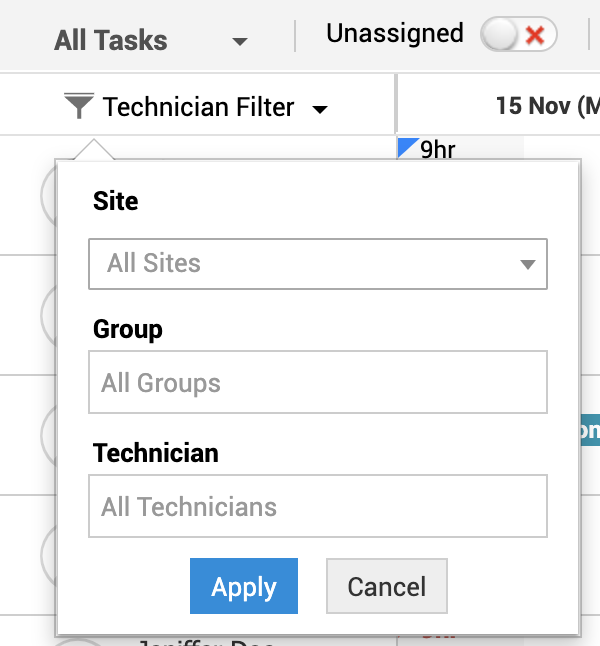The width and height of the screenshot is (600, 646).
Task: Toggle the Unassigned switch
Action: (x=517, y=35)
